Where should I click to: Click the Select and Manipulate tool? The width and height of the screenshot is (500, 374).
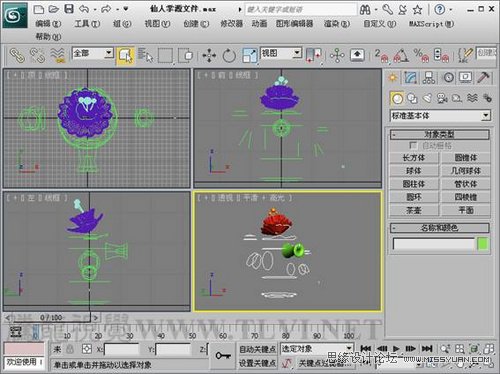[337, 55]
